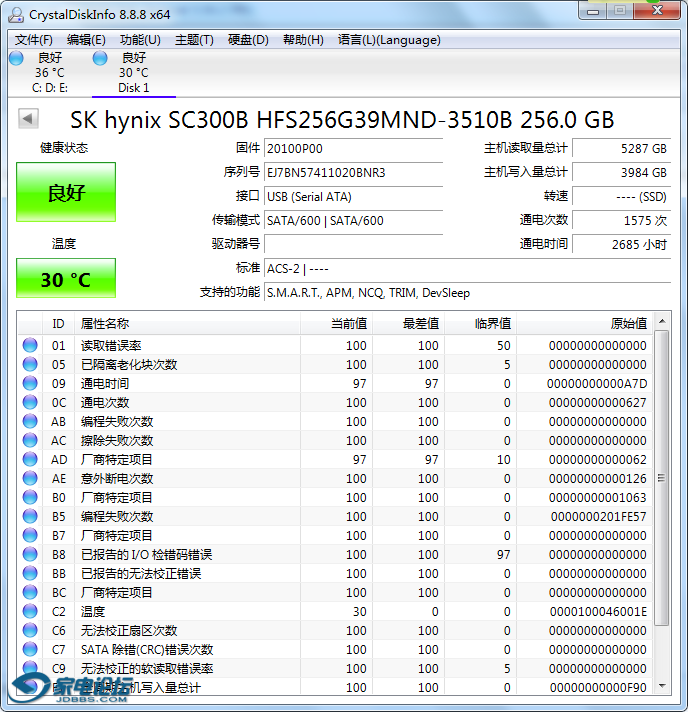Click the 传输模式 field SATA/600 | SATA/600
Screen dimensions: 688x712
(353, 221)
